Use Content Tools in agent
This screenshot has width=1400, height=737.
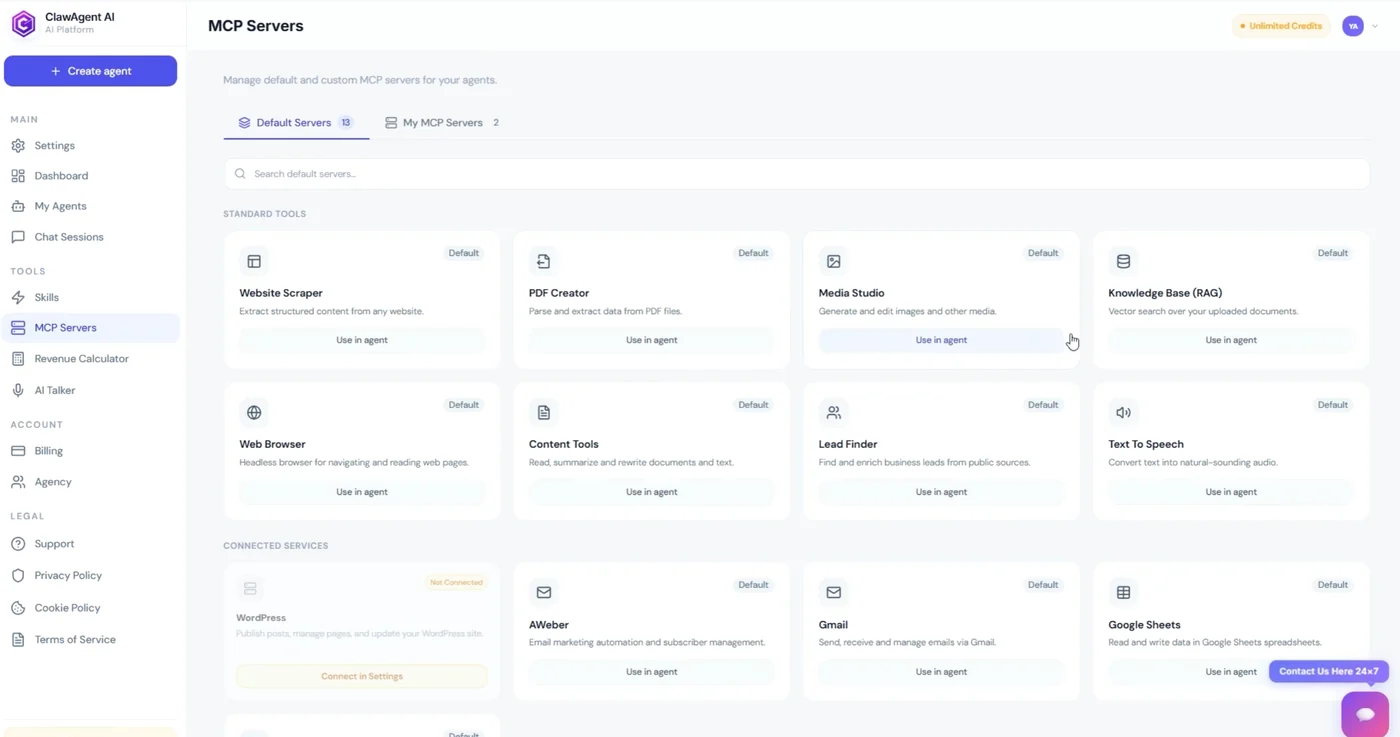coord(651,492)
